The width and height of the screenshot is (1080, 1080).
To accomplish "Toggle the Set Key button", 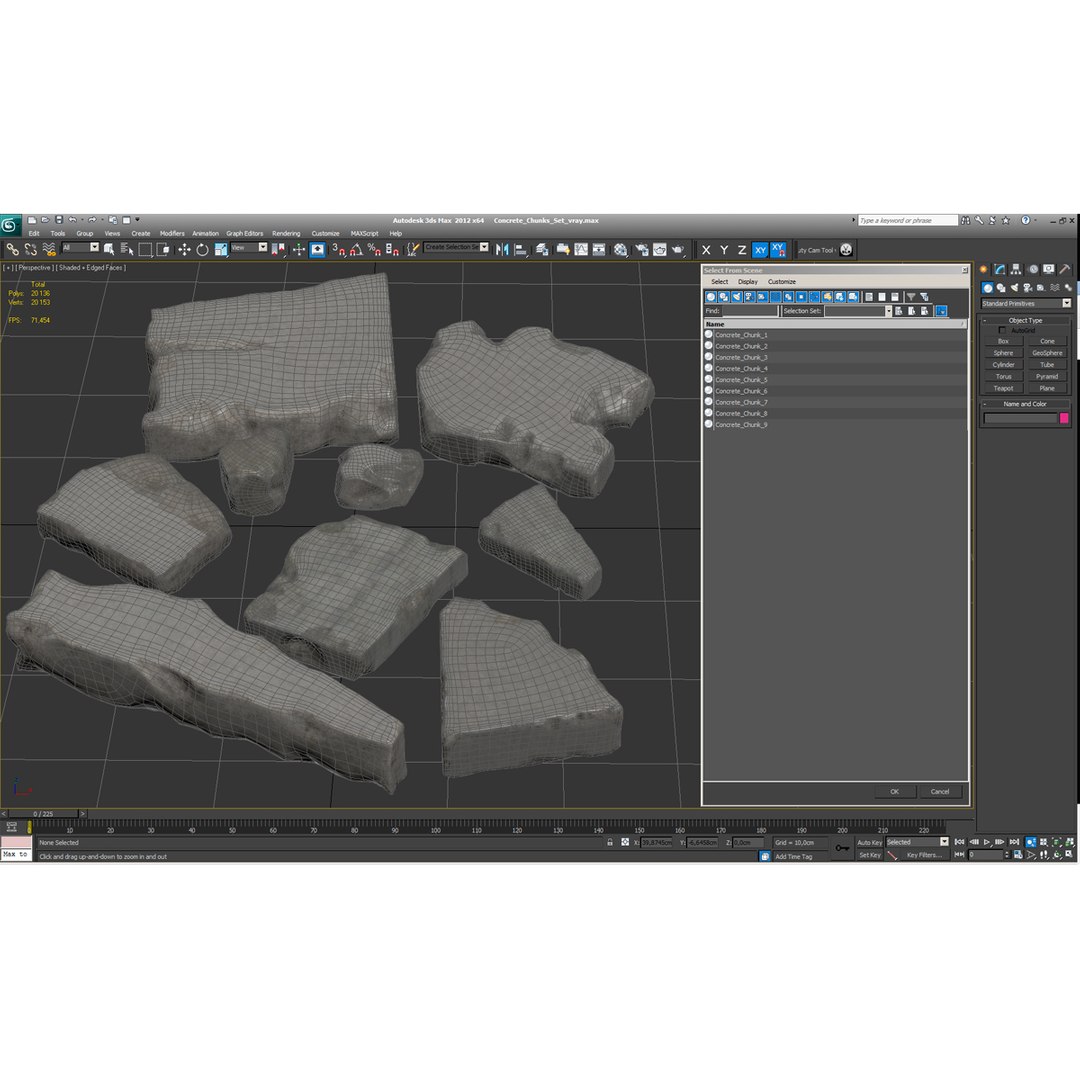I will click(x=869, y=855).
